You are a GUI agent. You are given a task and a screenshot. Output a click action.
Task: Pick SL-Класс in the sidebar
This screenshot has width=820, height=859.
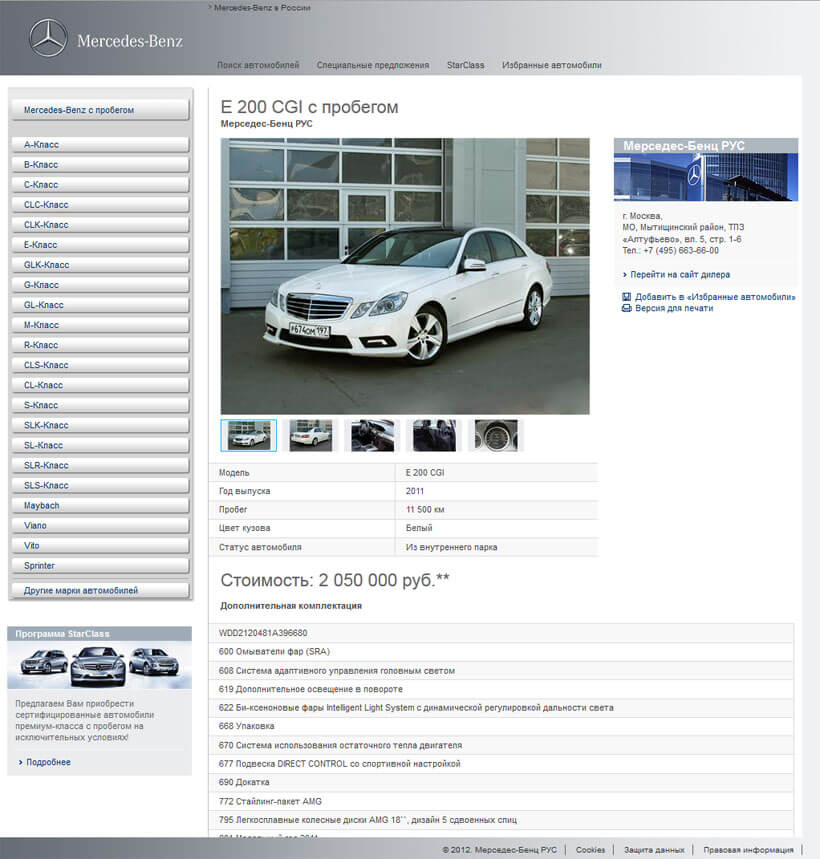[x=100, y=445]
